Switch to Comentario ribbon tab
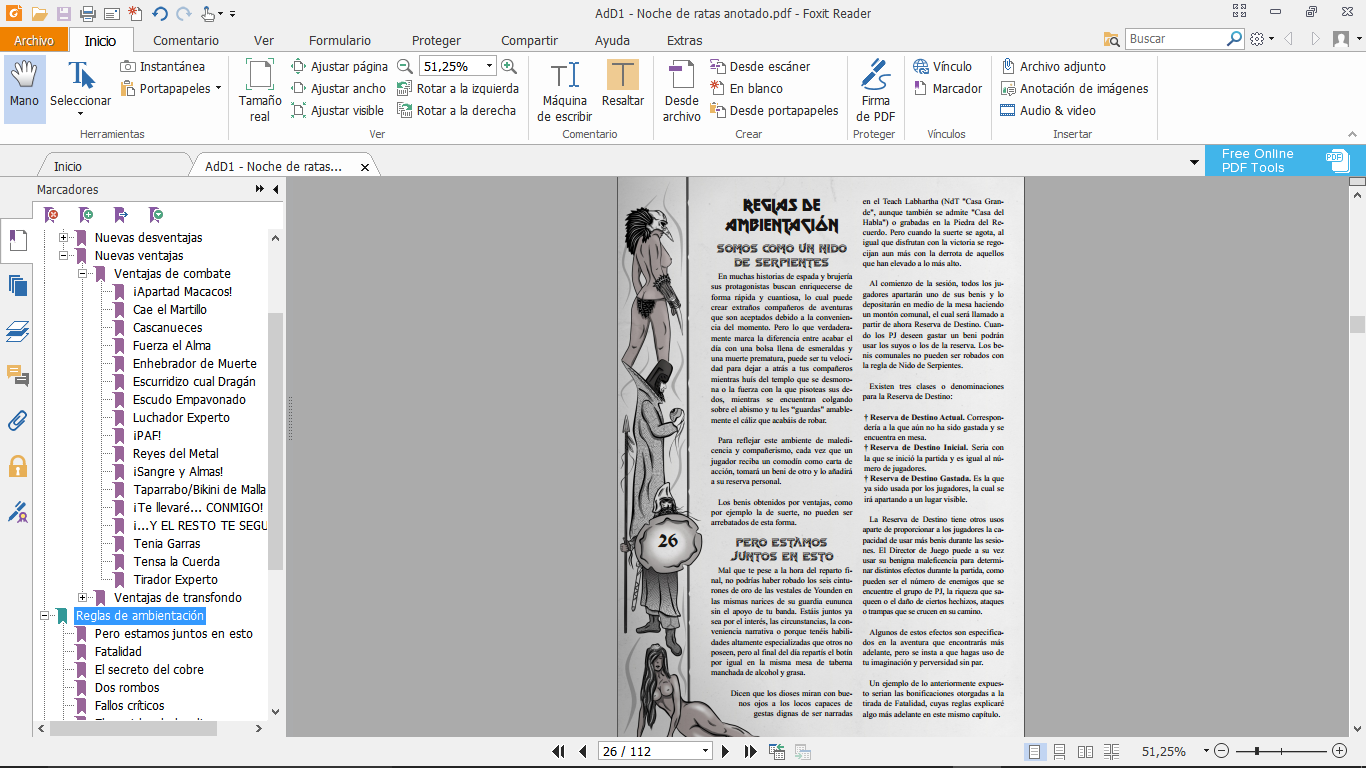This screenshot has width=1366, height=768. [x=186, y=40]
